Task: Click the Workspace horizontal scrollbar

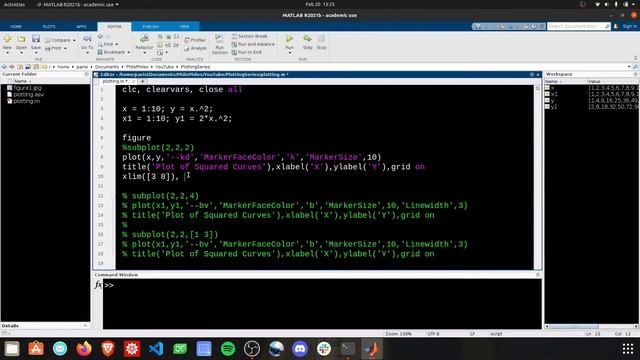Action: coord(591,326)
